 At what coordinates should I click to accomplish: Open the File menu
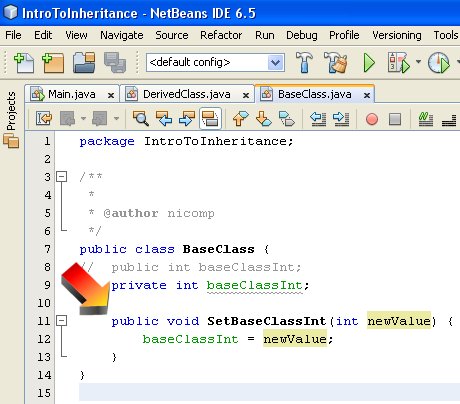(x=13, y=35)
